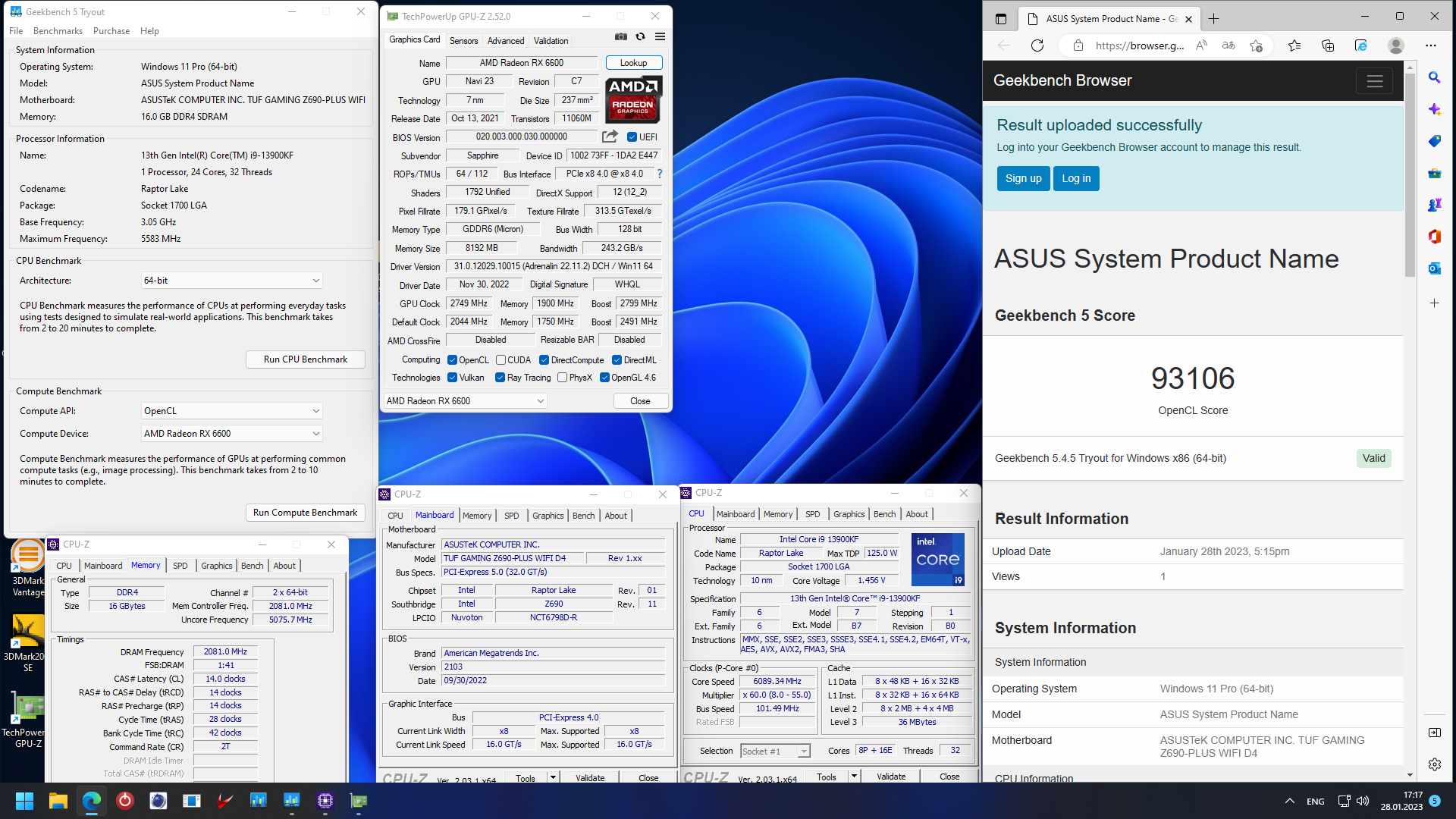Click the Edge sidebar search icon
Viewport: 1456px width, 819px height.
coord(1434,77)
